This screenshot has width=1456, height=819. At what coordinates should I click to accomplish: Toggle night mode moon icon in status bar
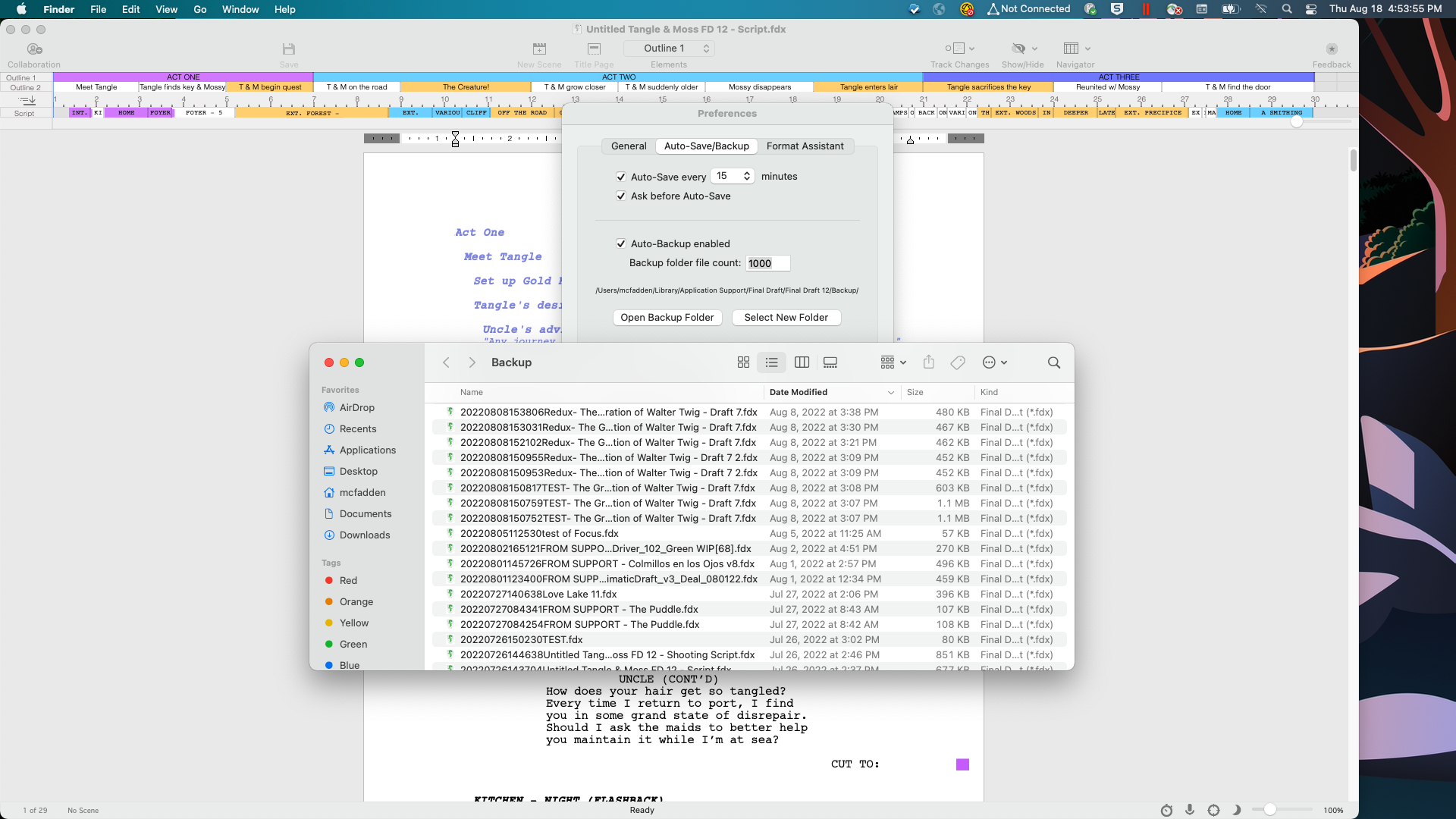[x=1237, y=810]
